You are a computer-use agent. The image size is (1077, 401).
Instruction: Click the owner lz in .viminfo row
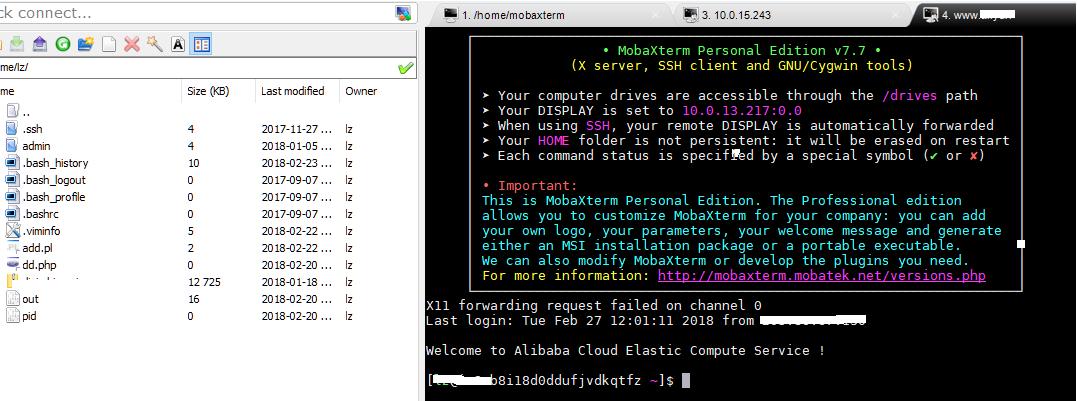pos(349,231)
